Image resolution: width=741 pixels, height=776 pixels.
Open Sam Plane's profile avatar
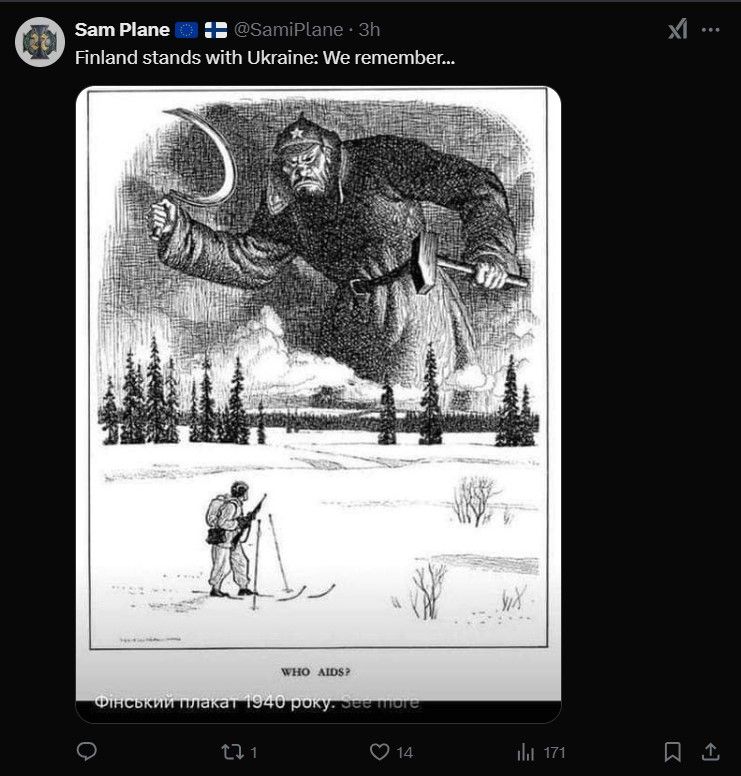pyautogui.click(x=40, y=42)
